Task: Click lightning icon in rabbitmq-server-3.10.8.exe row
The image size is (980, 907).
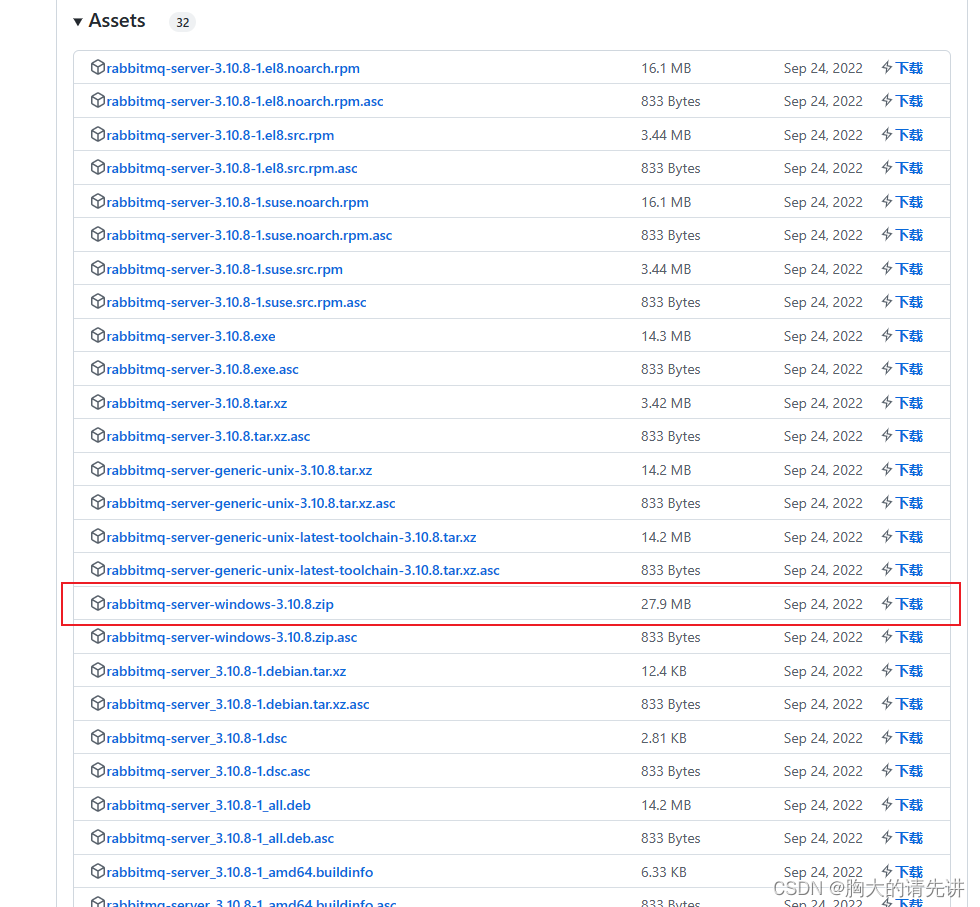Action: click(887, 335)
